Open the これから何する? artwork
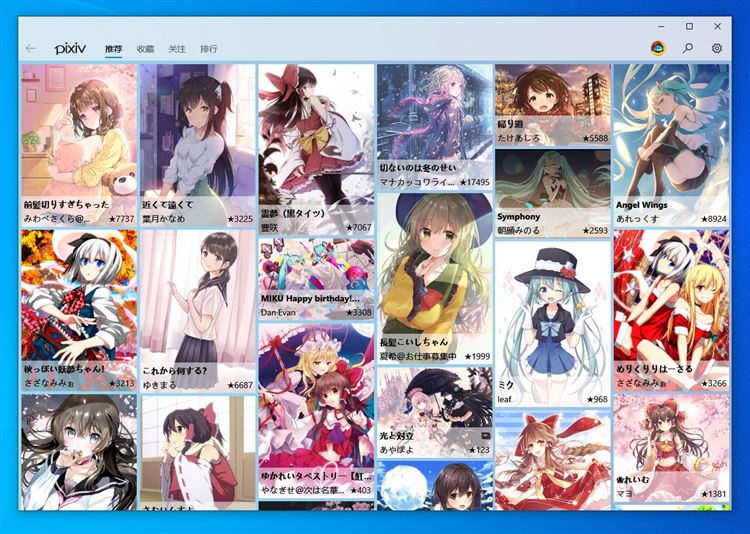This screenshot has width=750, height=534. (198, 311)
